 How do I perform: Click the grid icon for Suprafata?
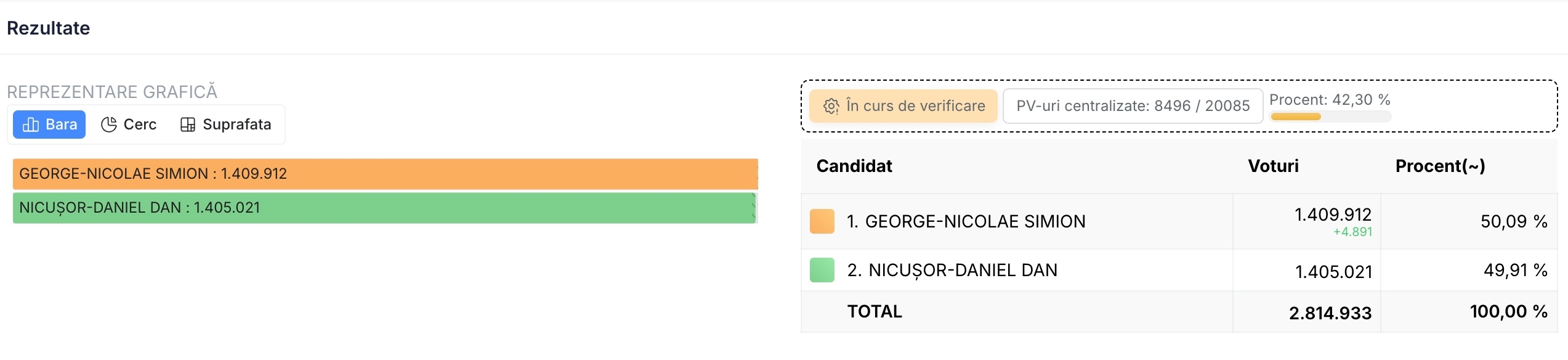188,125
